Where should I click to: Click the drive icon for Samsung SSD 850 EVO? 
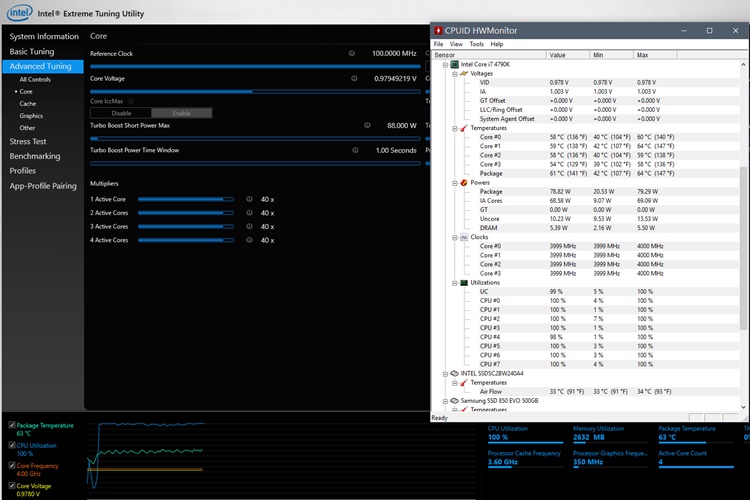point(454,400)
